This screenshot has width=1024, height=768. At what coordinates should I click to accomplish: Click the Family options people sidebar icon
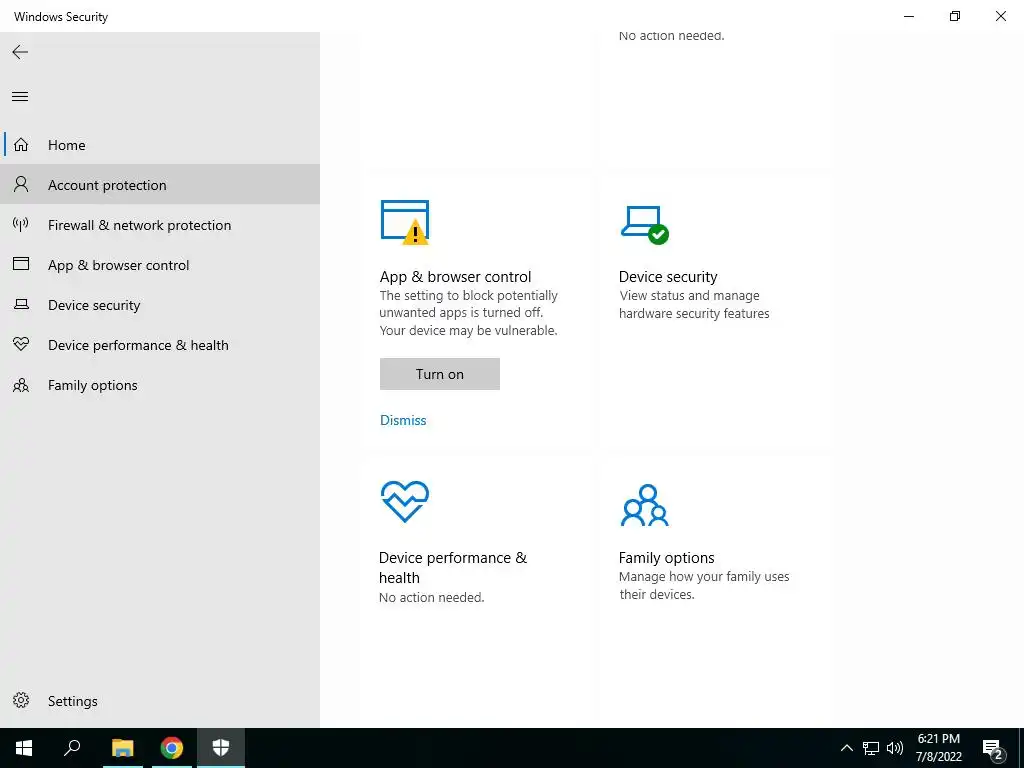[x=21, y=385]
